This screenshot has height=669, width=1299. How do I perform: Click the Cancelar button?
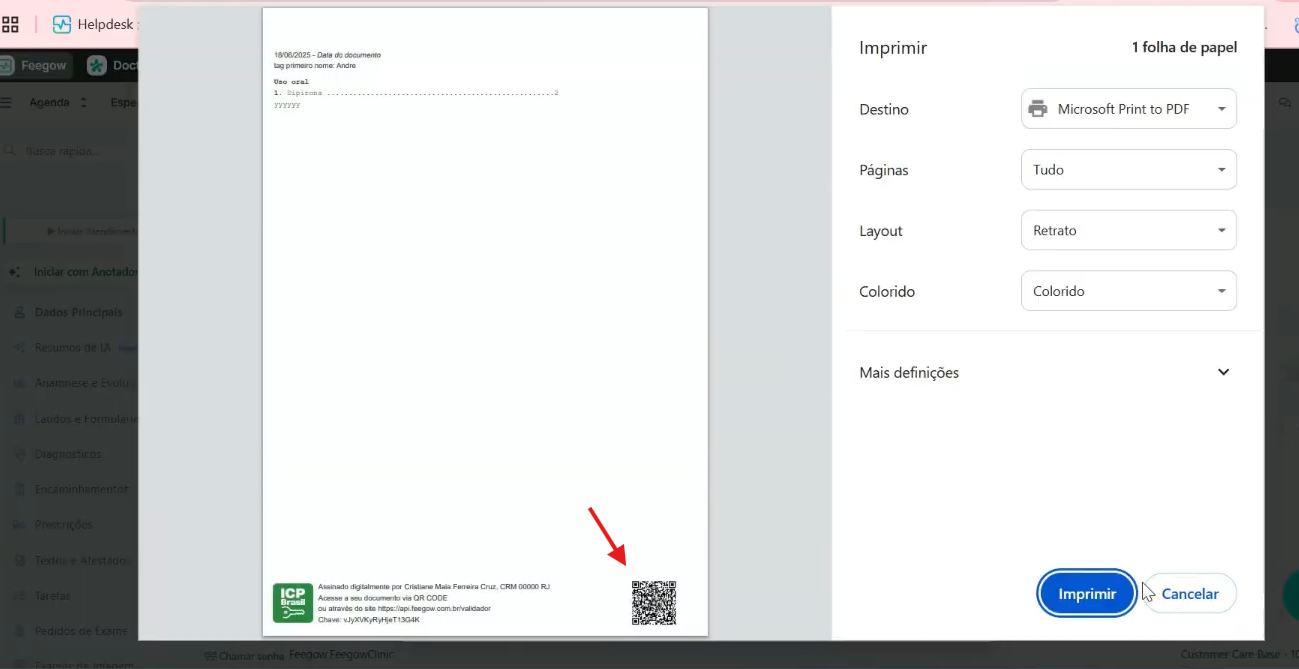click(1190, 594)
